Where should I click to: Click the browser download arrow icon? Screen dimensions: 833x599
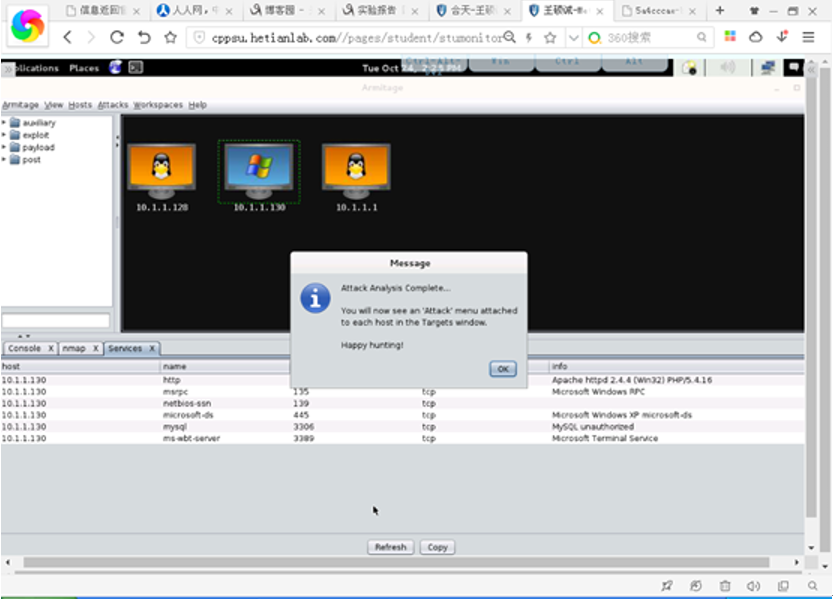pos(782,37)
